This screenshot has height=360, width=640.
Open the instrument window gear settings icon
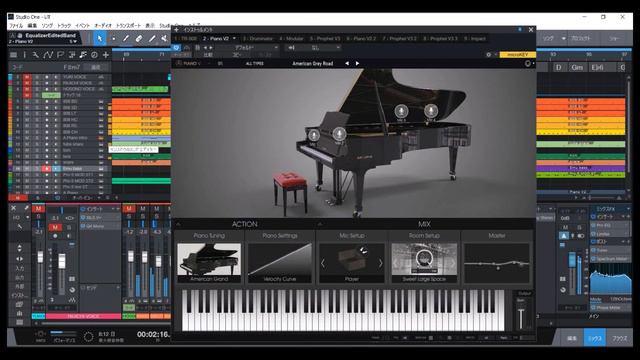click(x=489, y=54)
